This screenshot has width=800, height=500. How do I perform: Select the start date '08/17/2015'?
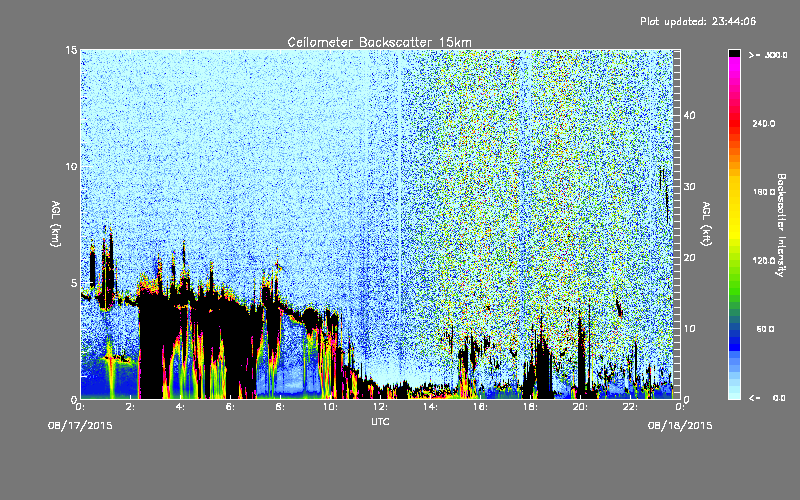[x=80, y=425]
